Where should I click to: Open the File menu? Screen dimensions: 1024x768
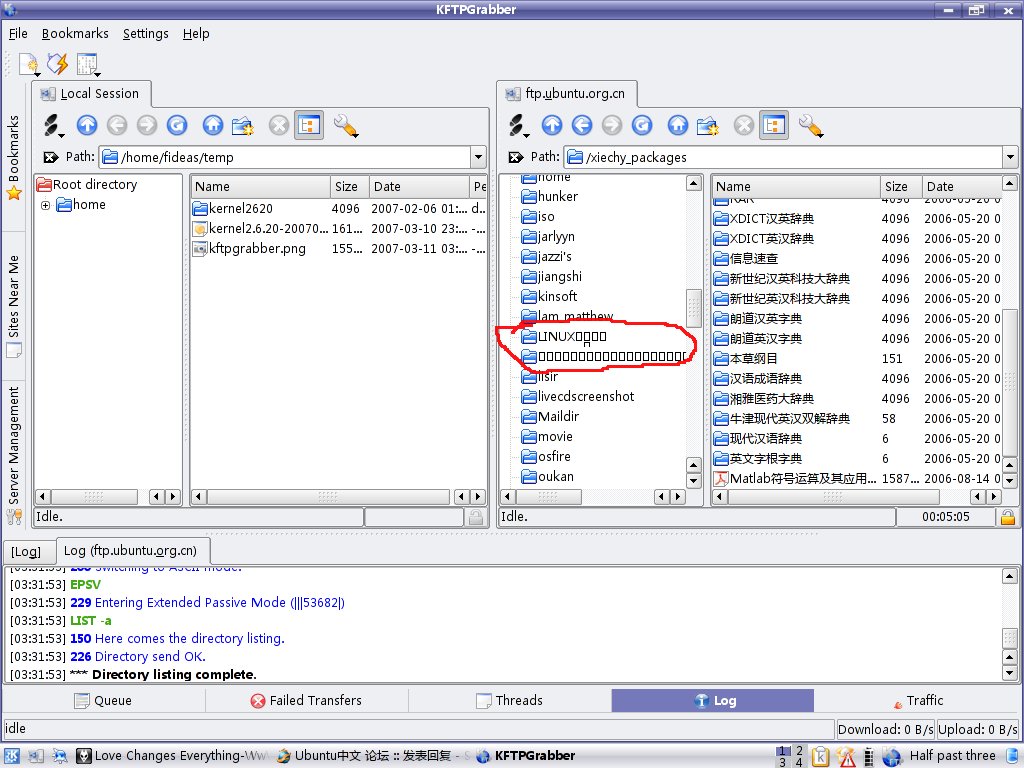click(x=18, y=33)
